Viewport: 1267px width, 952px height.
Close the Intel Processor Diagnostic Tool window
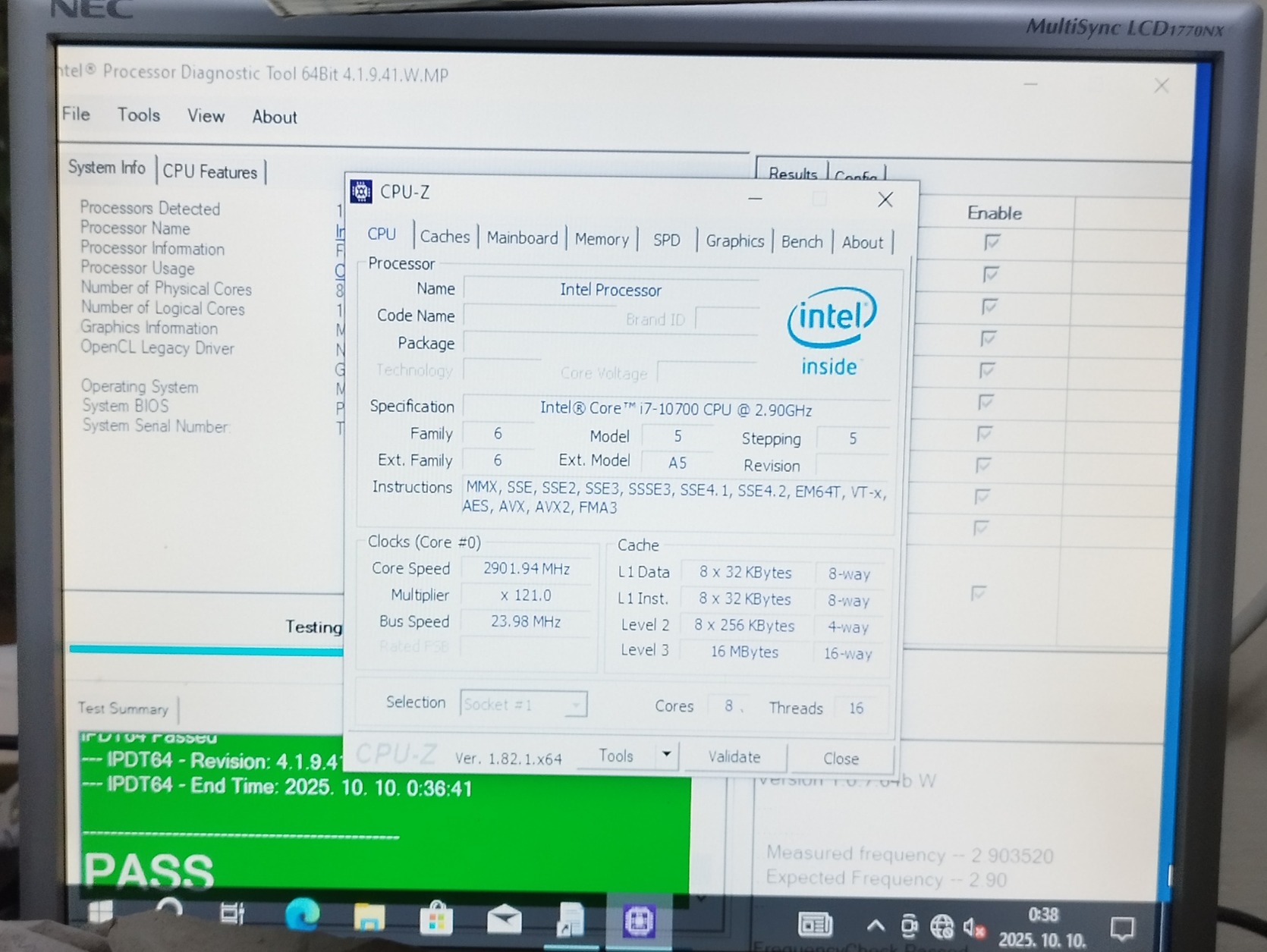click(x=1162, y=86)
